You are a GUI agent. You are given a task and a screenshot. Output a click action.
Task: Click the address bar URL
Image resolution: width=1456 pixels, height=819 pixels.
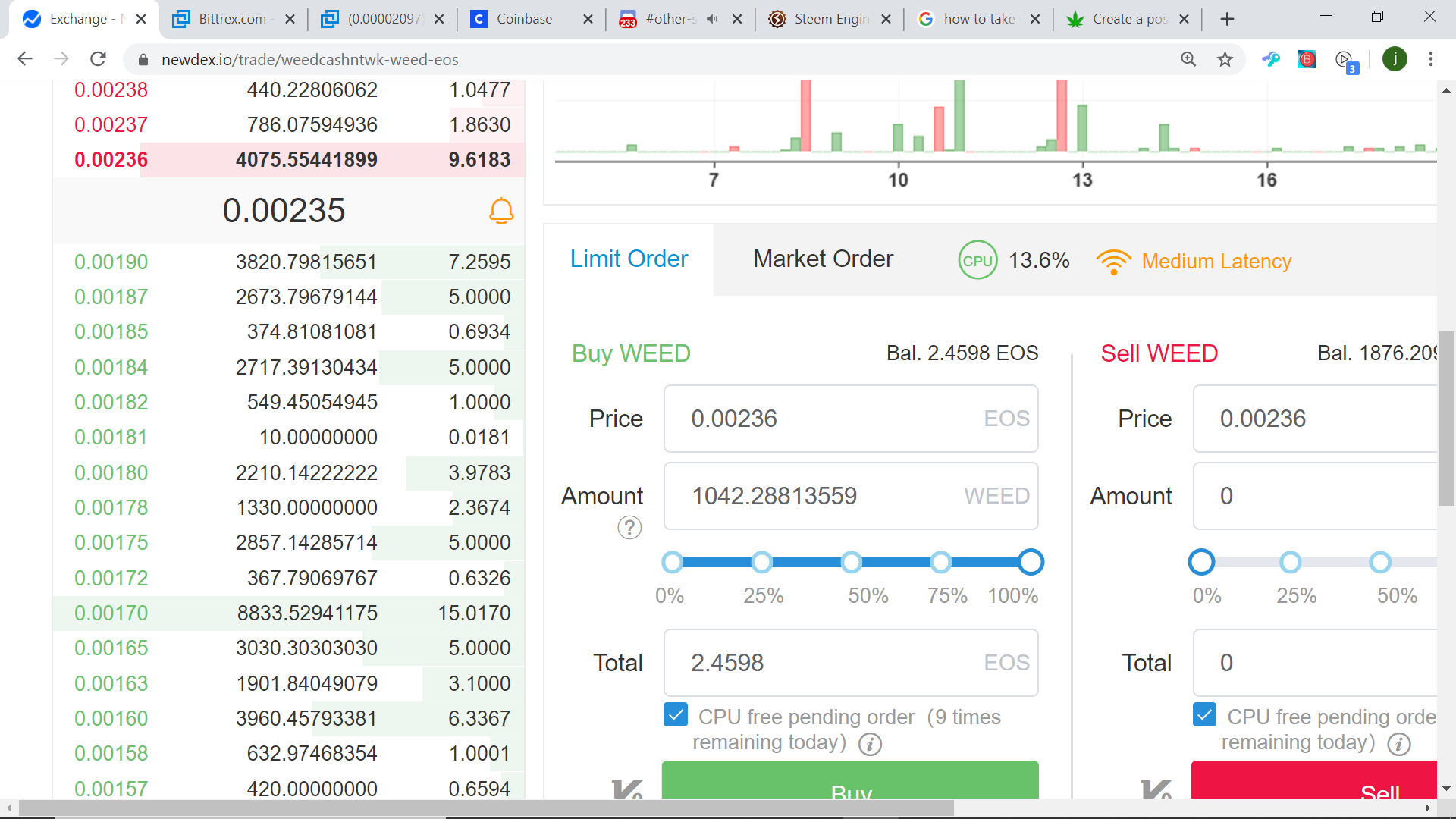coord(310,59)
